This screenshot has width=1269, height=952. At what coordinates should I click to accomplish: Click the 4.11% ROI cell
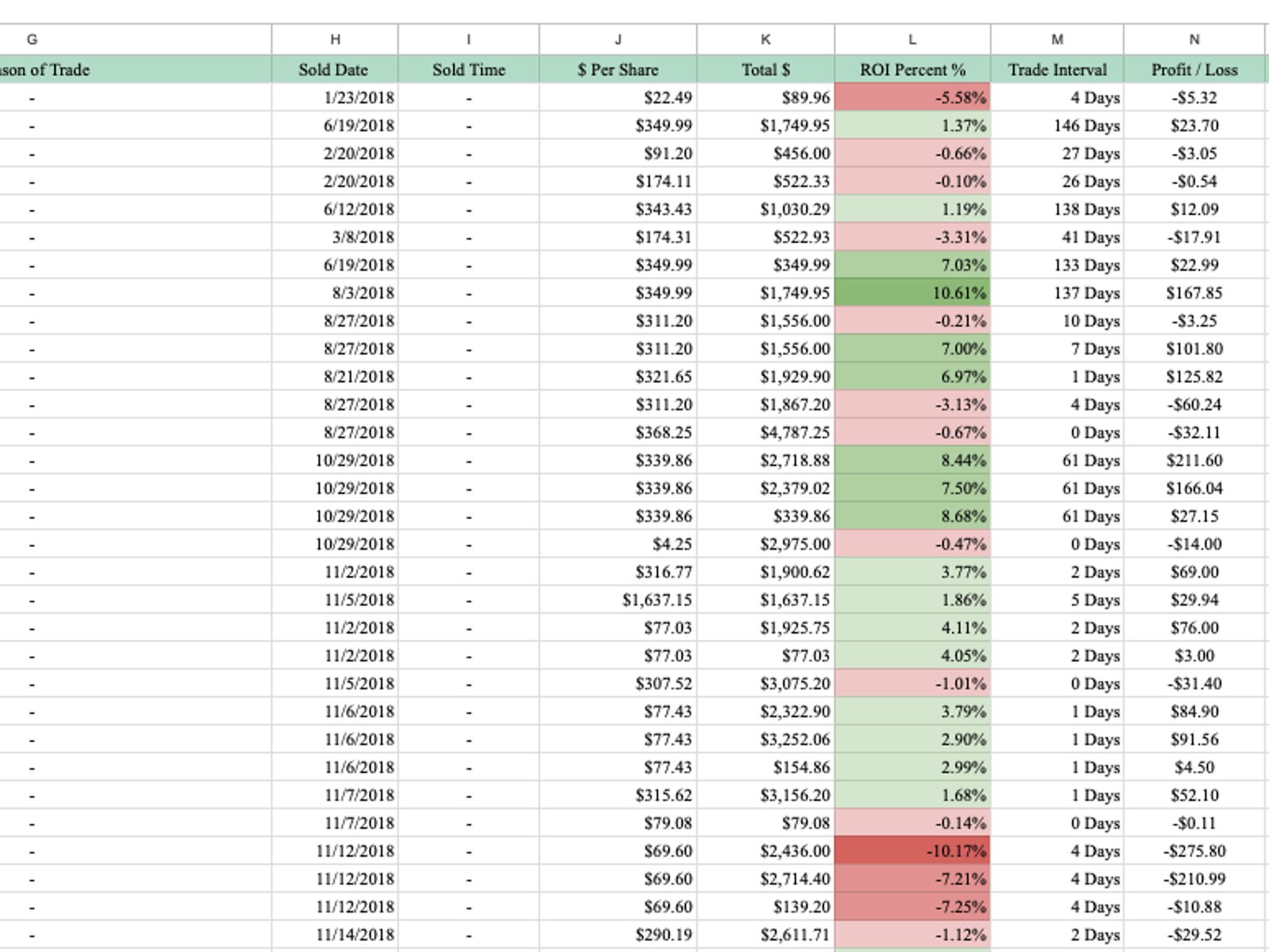913,628
